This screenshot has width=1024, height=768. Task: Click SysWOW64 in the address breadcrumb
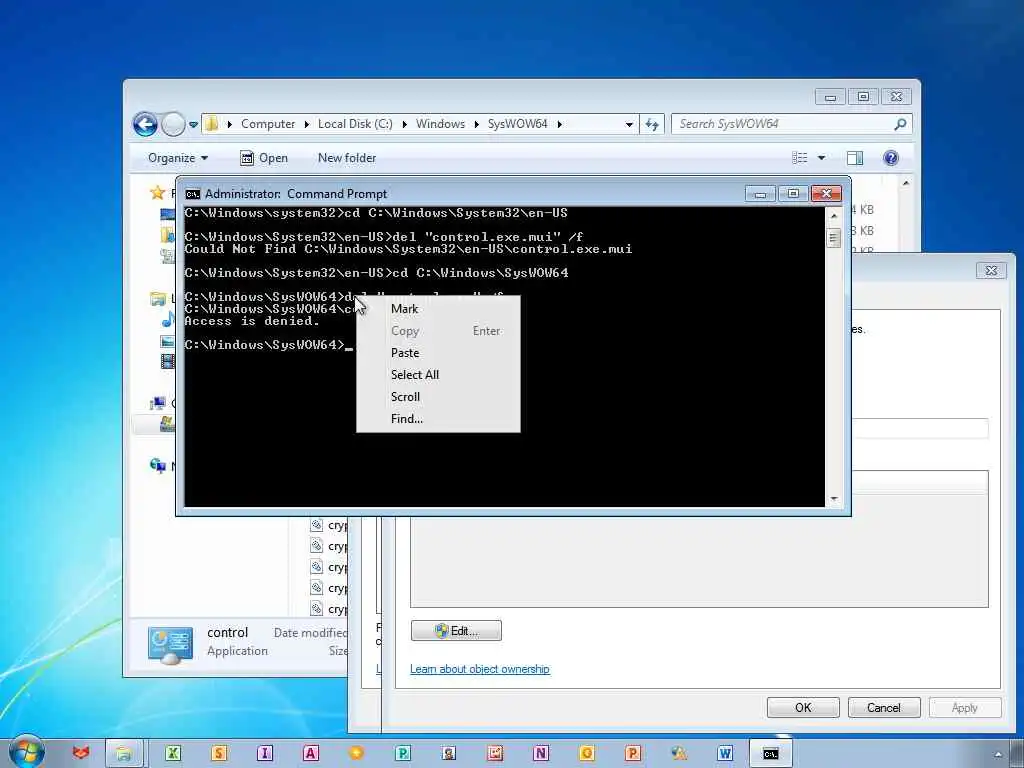(x=517, y=124)
